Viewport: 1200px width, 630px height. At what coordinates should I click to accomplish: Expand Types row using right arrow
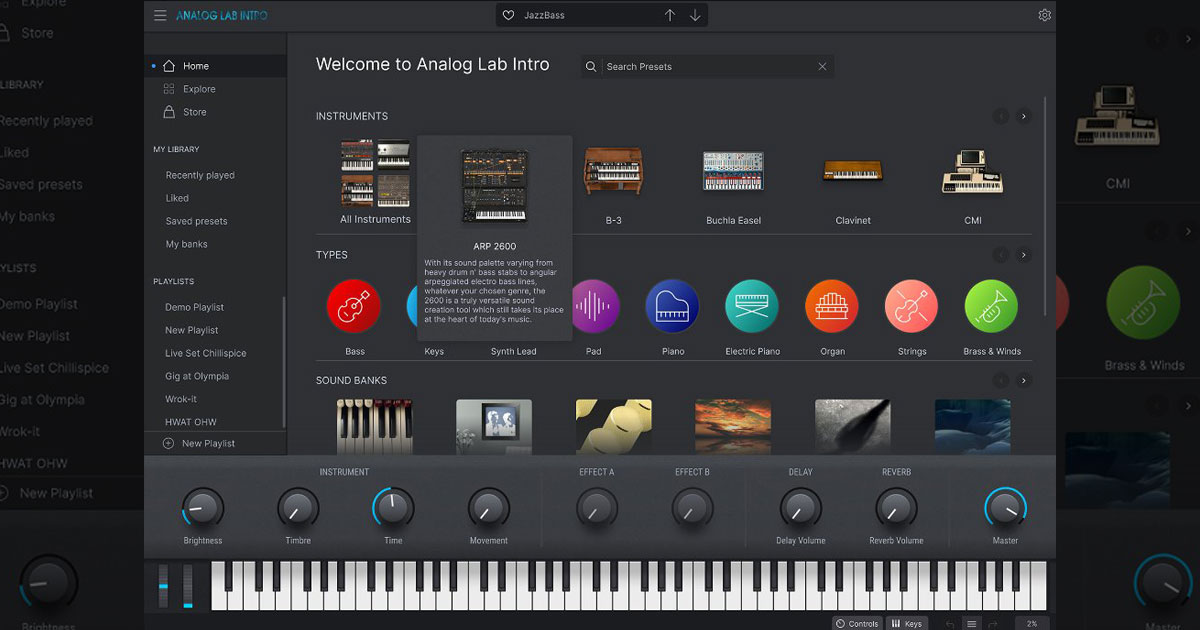pos(1023,255)
